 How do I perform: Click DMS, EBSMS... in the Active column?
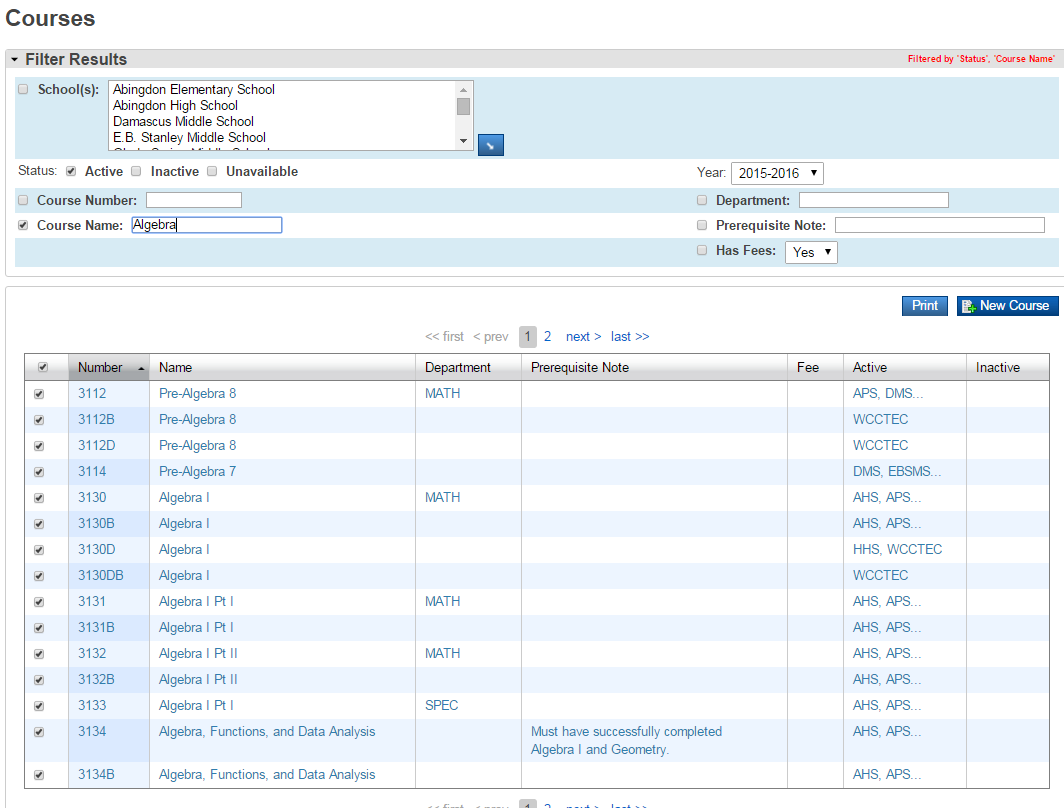897,472
